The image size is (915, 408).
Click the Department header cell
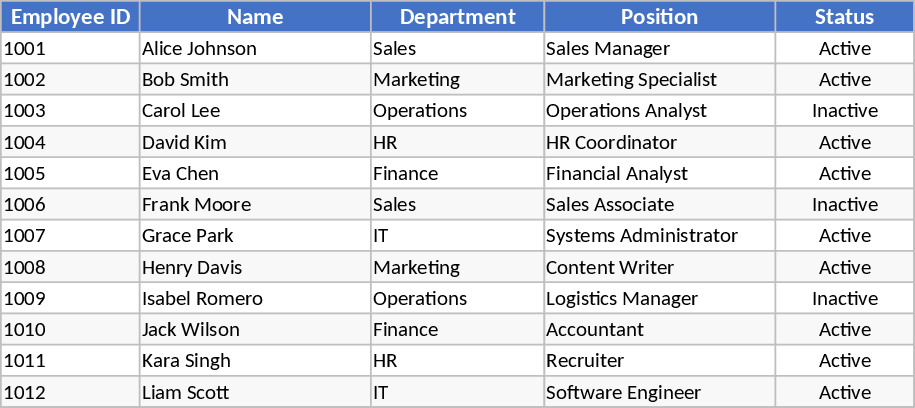tap(457, 17)
